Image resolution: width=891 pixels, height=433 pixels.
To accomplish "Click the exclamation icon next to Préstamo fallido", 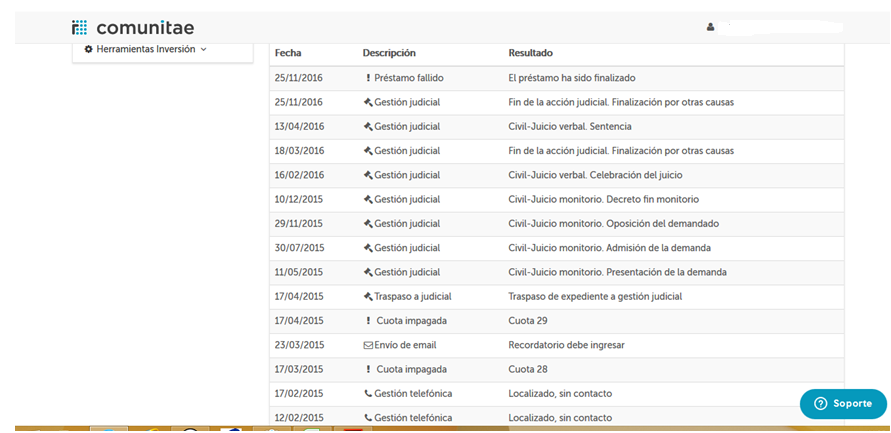I will pyautogui.click(x=368, y=78).
